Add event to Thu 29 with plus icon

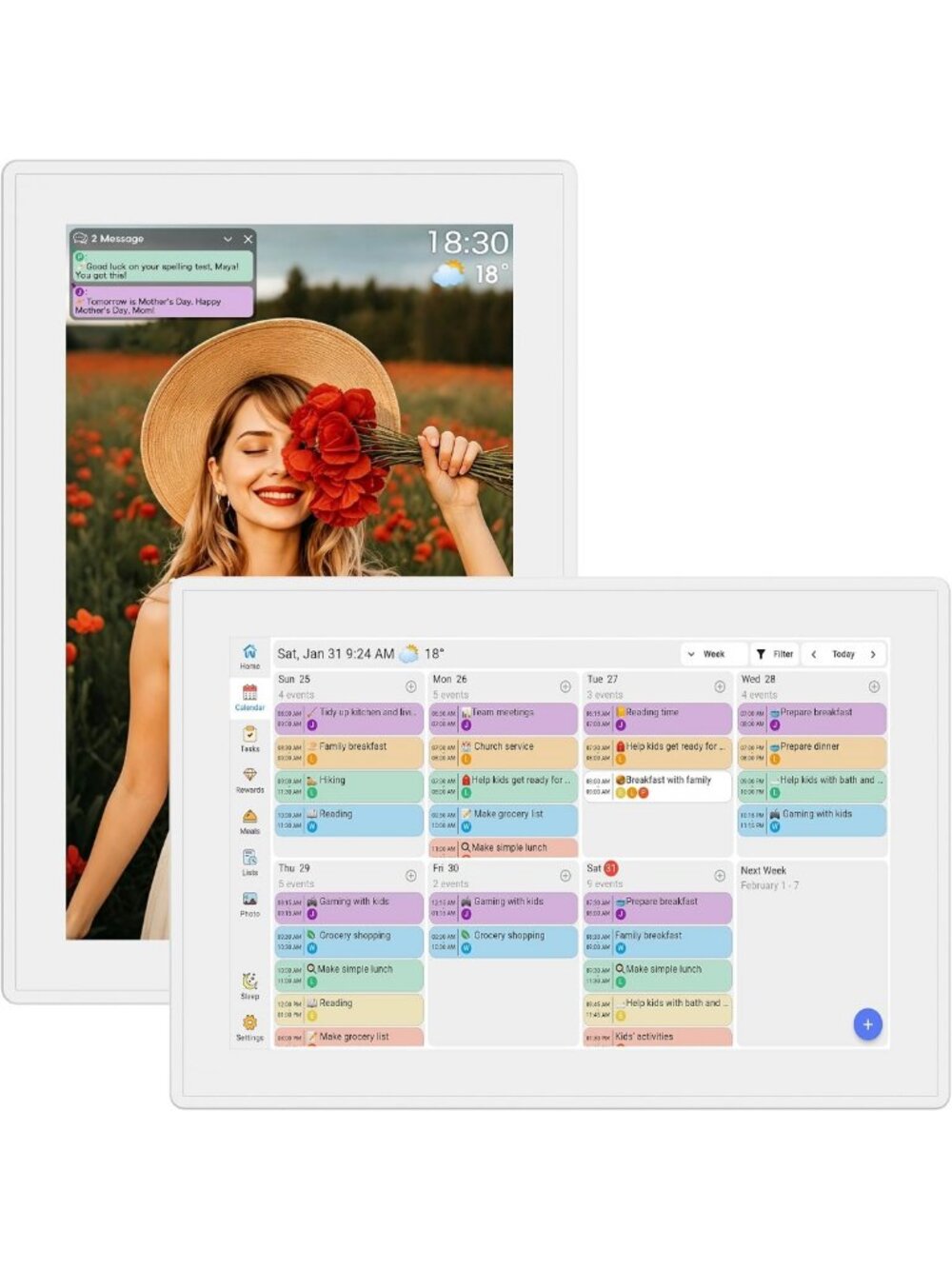(411, 875)
